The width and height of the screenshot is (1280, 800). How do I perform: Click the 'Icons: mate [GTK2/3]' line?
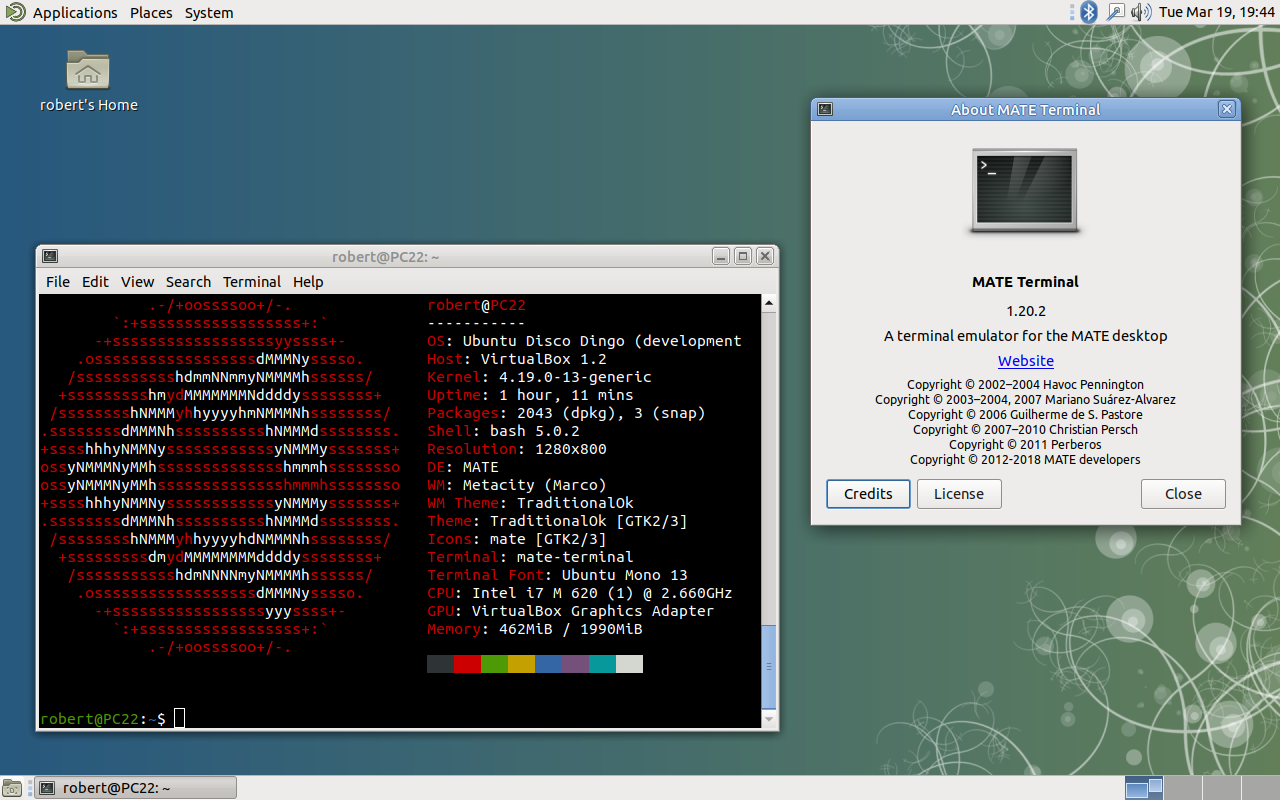[x=517, y=539]
